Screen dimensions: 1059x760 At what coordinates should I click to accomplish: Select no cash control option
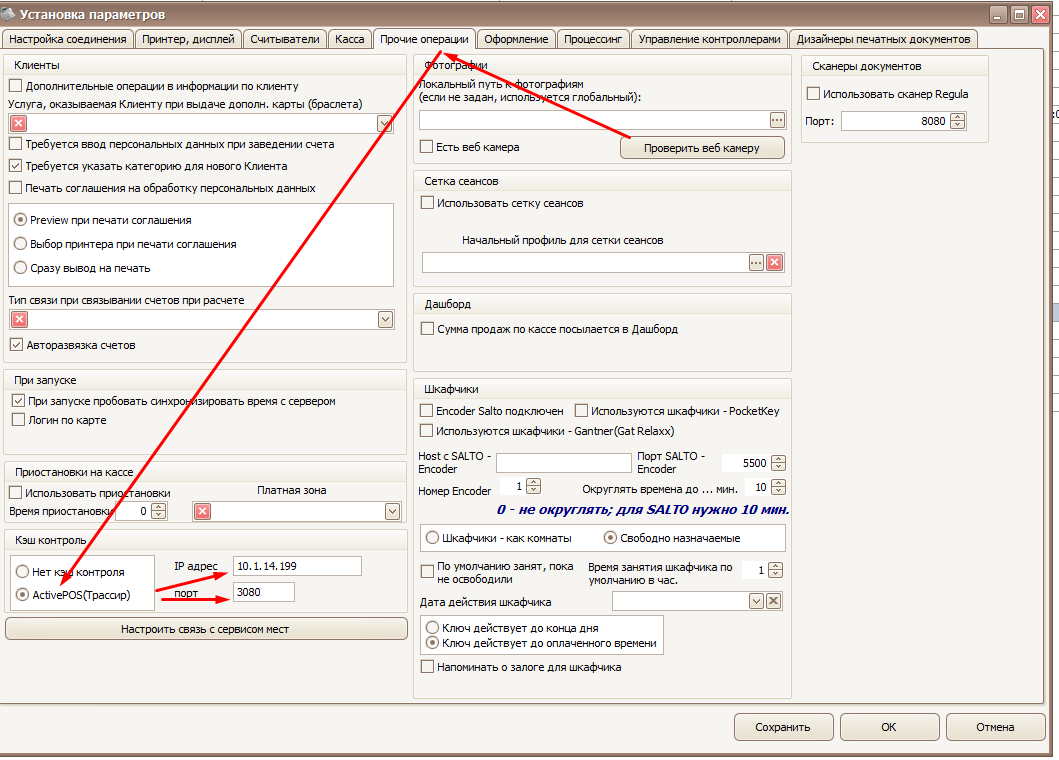tap(22, 572)
